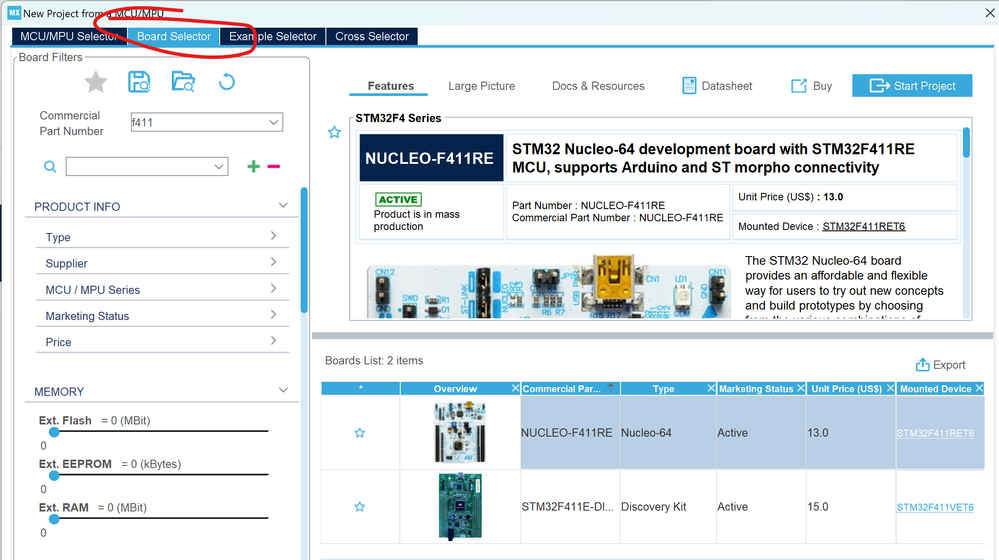Open the STM32F411RET6 link in boards list
Image resolution: width=999 pixels, height=560 pixels.
click(935, 433)
